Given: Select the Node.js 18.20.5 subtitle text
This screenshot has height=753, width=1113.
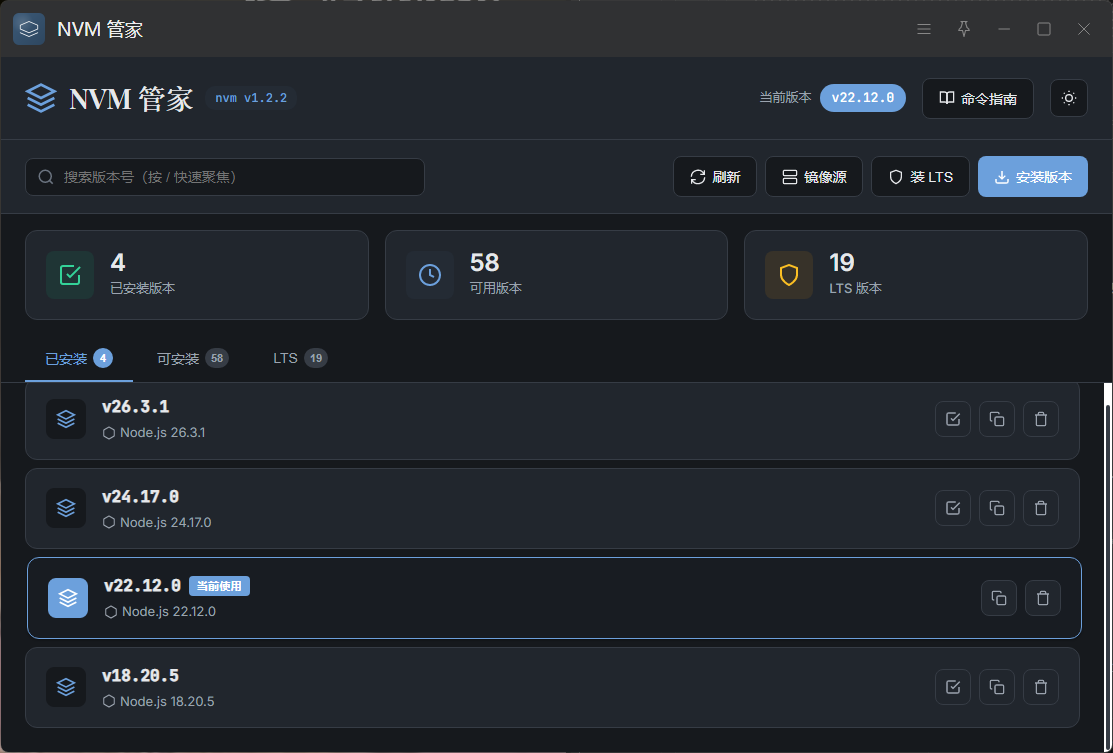Looking at the screenshot, I should coord(167,701).
